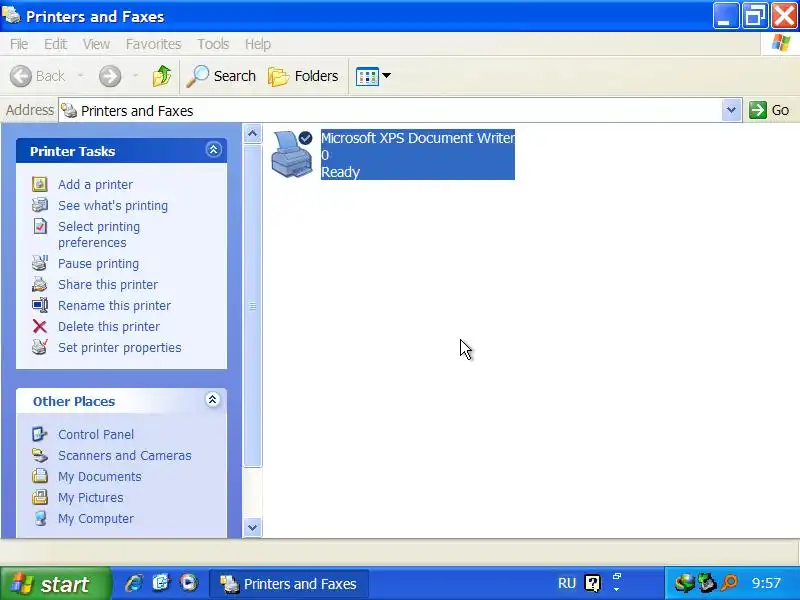Viewport: 800px width, 600px height.
Task: Open the Edit menu
Action: click(x=55, y=44)
